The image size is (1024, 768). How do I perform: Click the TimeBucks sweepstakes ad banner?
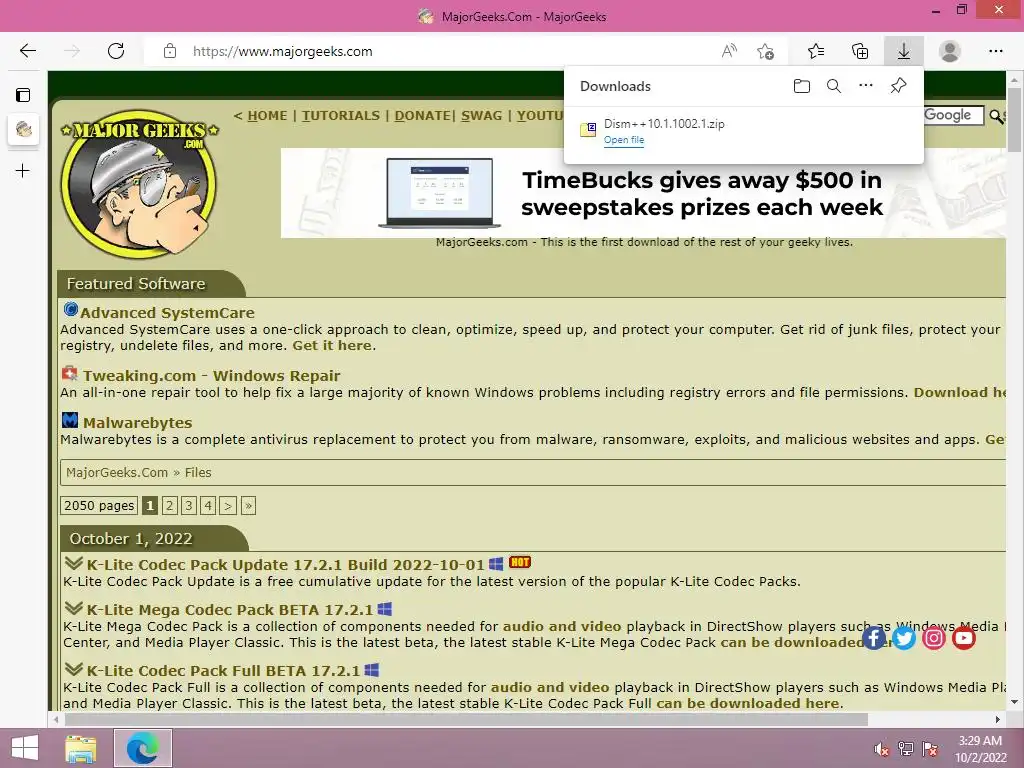click(x=643, y=193)
